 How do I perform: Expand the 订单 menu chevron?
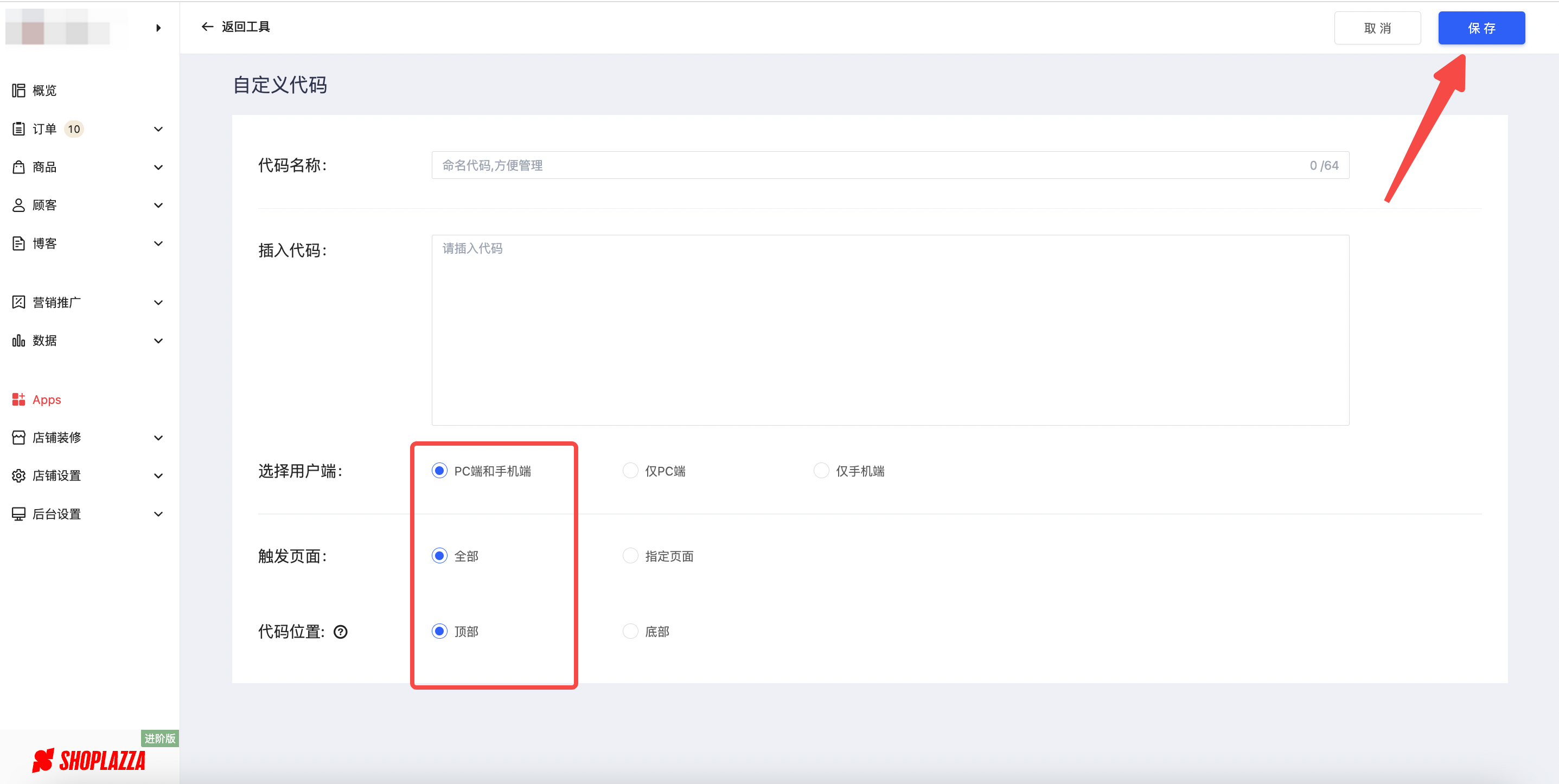point(158,129)
